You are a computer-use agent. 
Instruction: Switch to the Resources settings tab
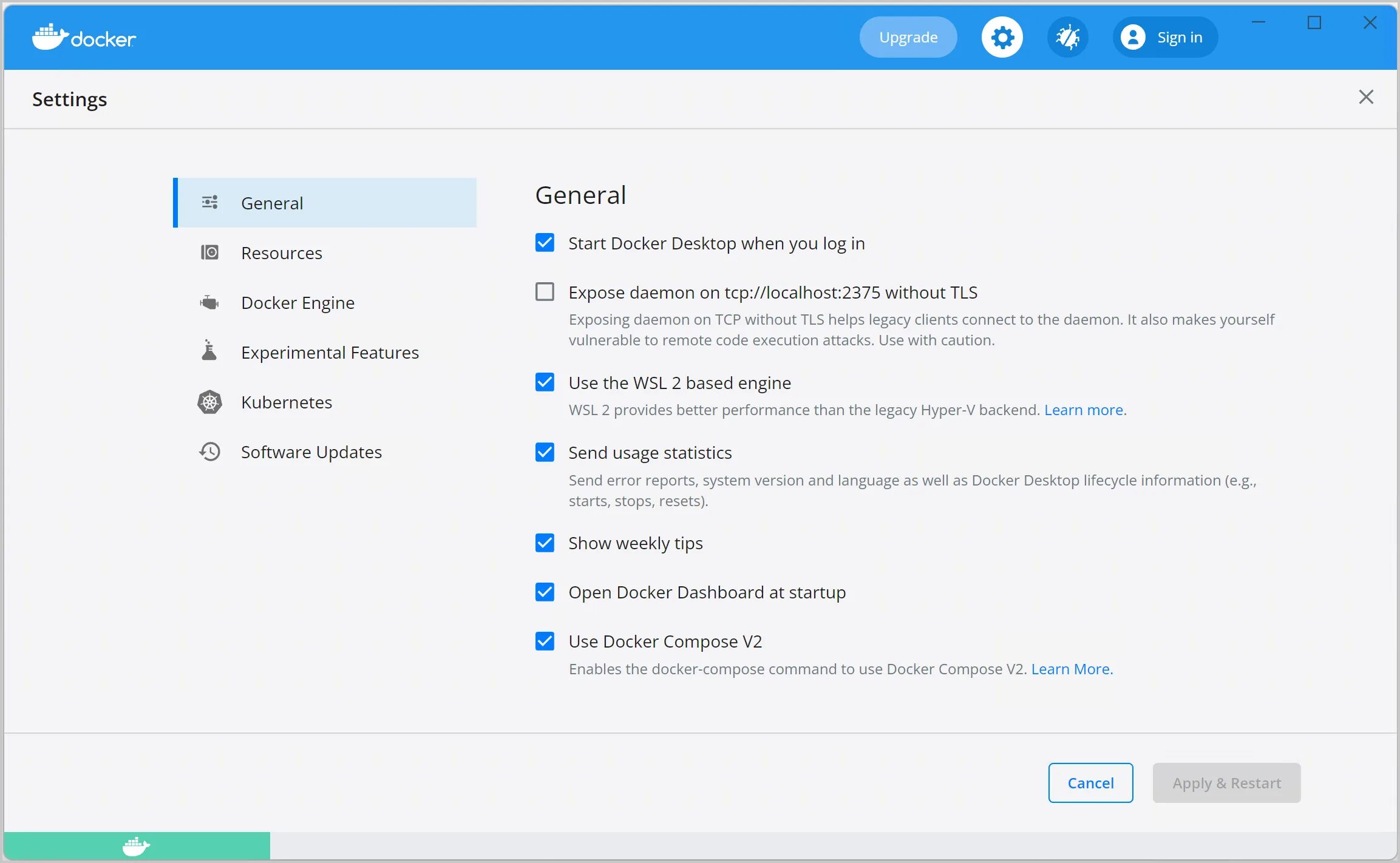pos(282,253)
